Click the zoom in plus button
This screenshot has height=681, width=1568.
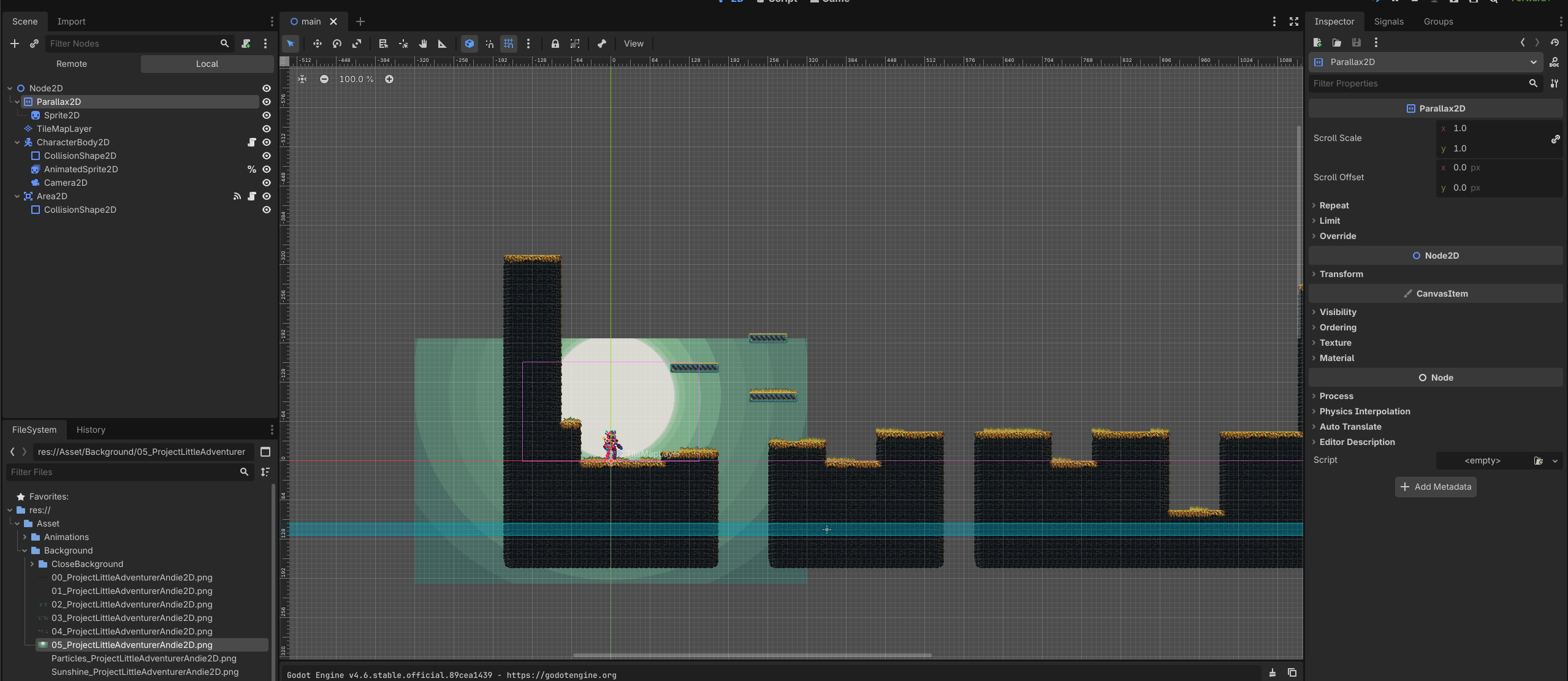[389, 79]
